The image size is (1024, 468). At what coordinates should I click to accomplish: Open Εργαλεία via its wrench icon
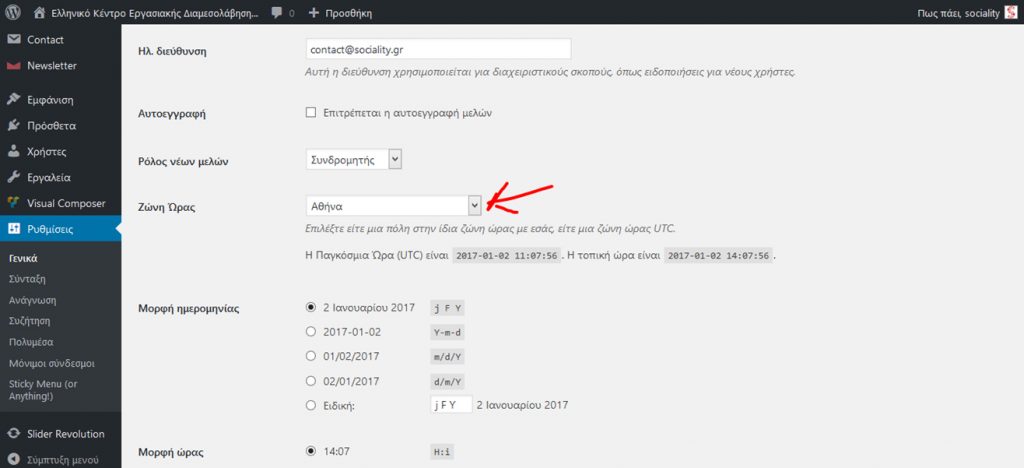[14, 178]
